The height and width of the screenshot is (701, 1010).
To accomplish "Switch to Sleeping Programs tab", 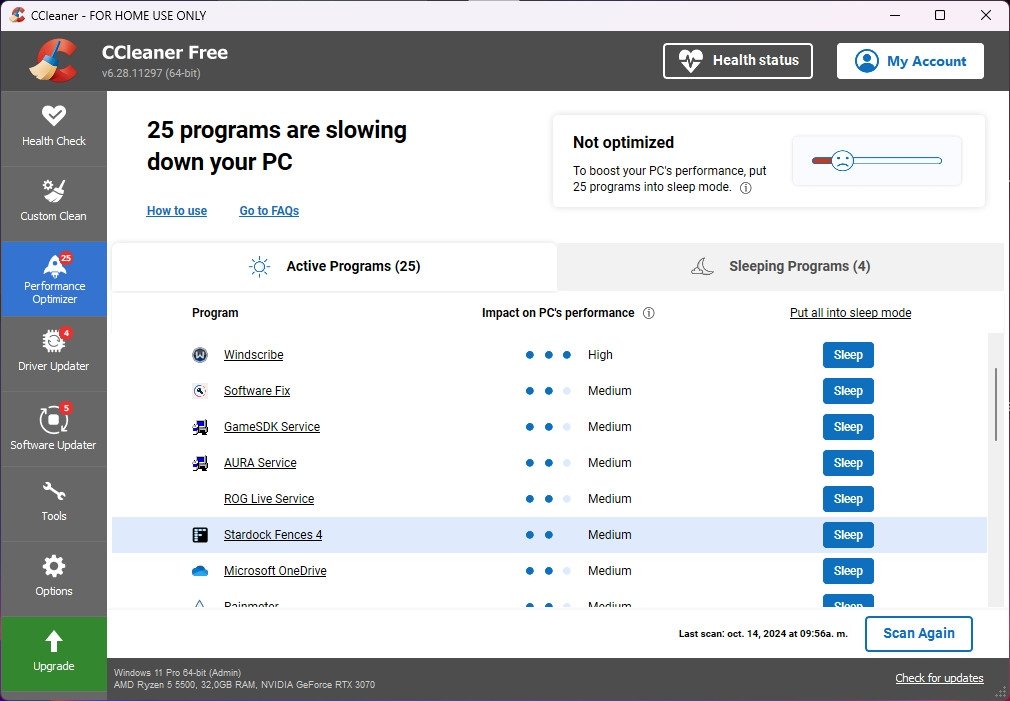I will coord(780,267).
